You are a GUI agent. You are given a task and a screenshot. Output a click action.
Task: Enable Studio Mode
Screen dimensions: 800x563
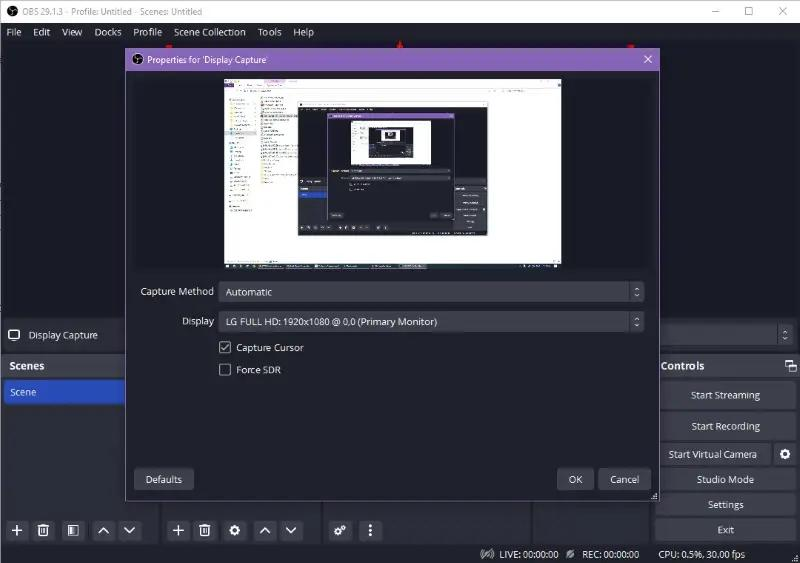[725, 479]
